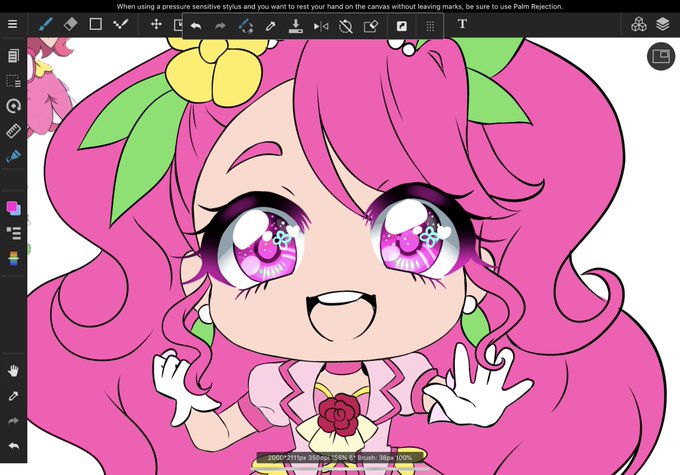
Task: Open the materials cubes panel
Action: tap(638, 24)
